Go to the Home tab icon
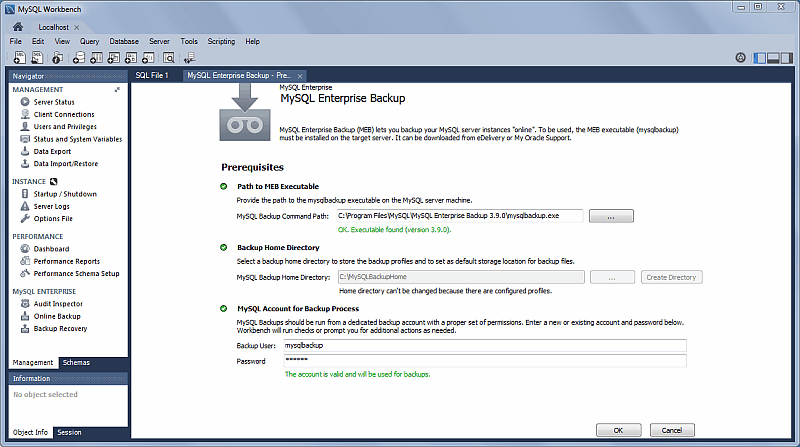Viewport: 800px width, 447px height. tap(18, 27)
